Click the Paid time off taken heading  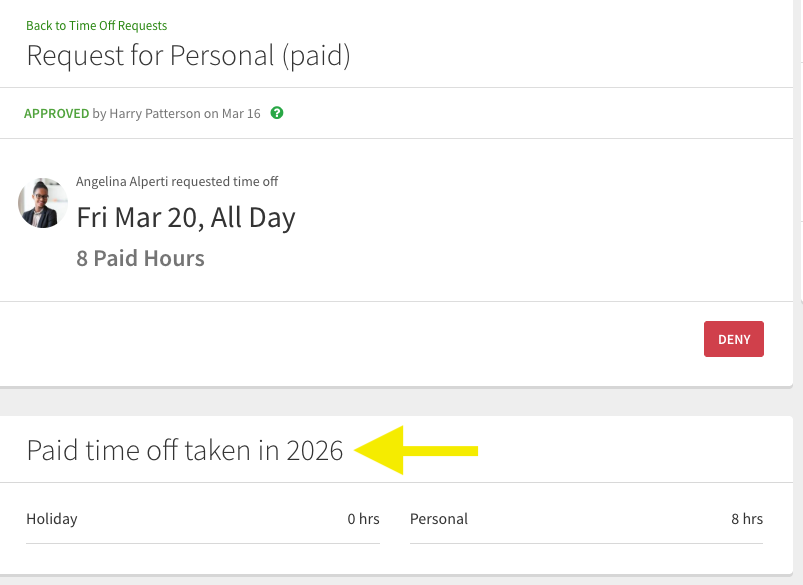[x=153, y=451]
